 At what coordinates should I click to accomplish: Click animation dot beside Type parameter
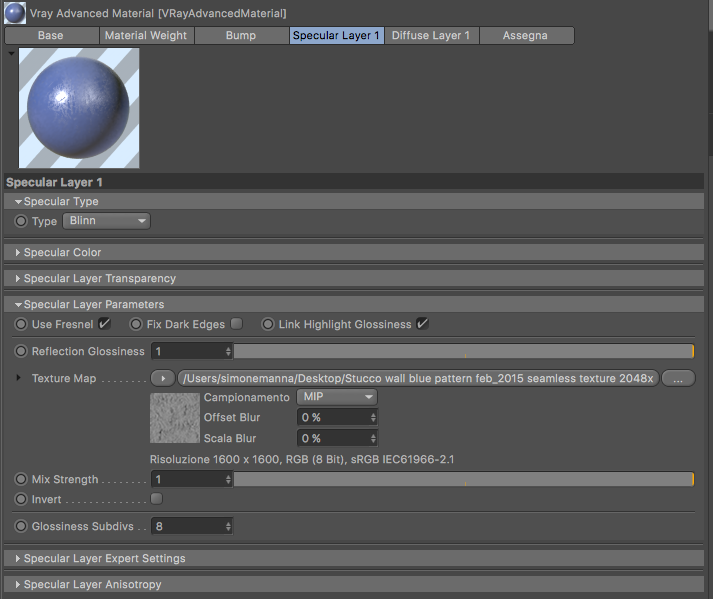(x=21, y=221)
